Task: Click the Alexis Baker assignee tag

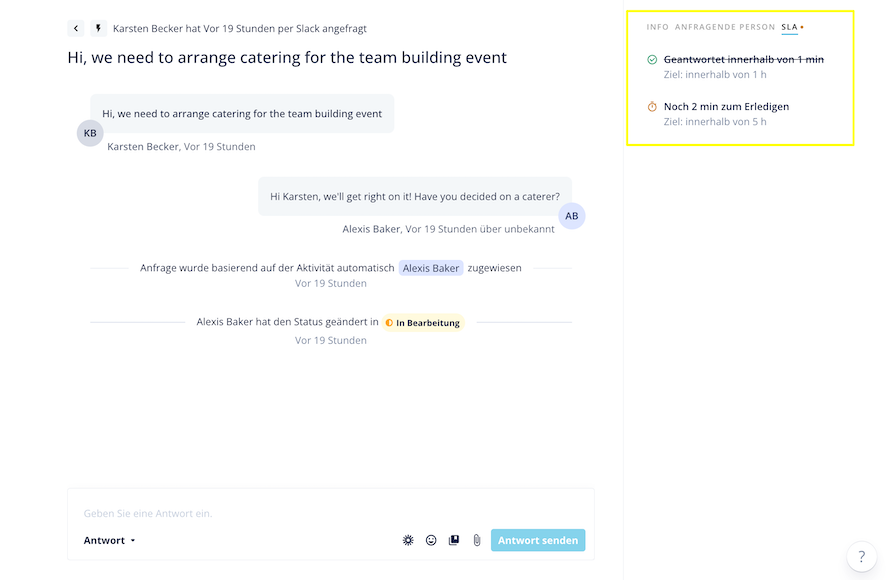Action: pyautogui.click(x=431, y=268)
